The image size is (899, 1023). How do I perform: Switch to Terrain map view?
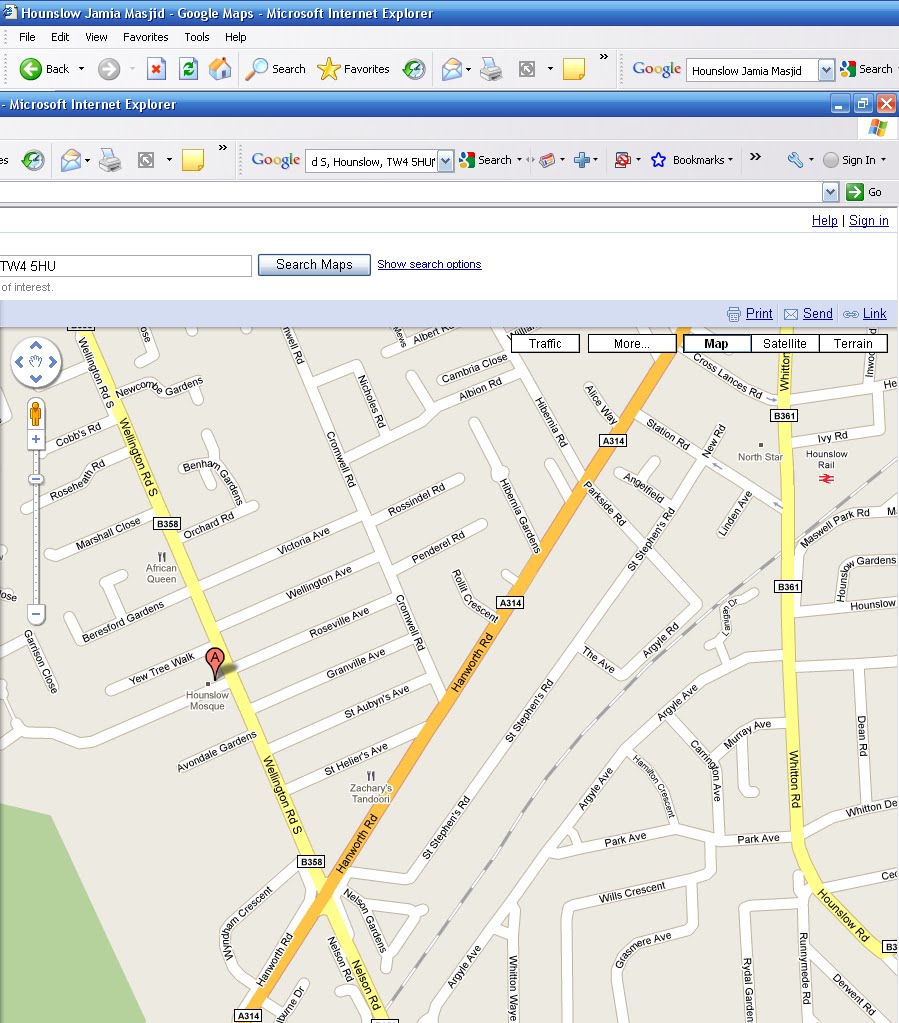pos(853,344)
